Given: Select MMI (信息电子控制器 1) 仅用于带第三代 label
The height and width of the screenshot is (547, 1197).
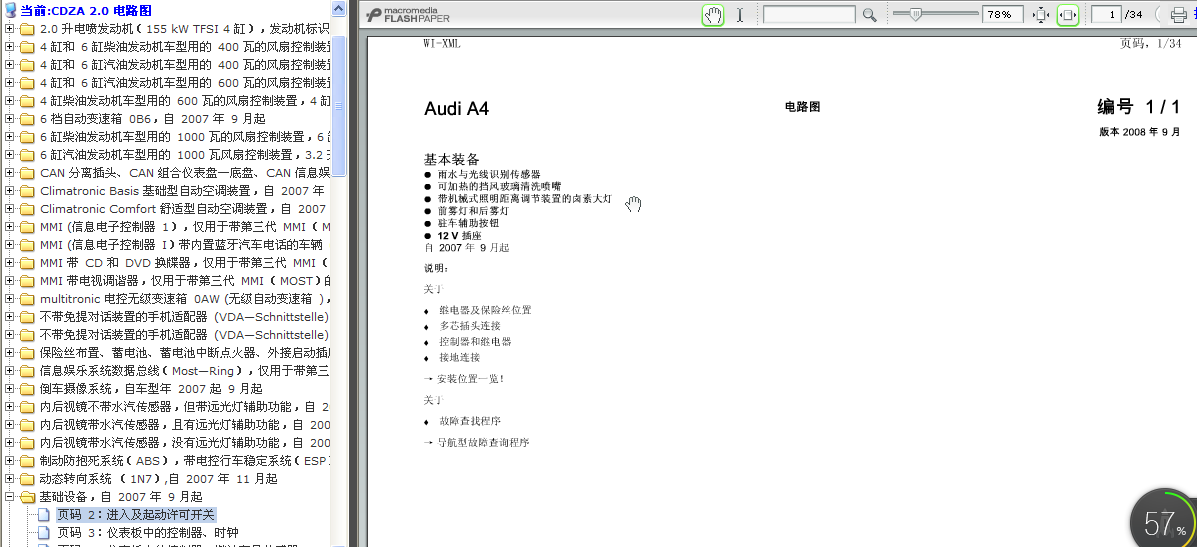Looking at the screenshot, I should (185, 227).
